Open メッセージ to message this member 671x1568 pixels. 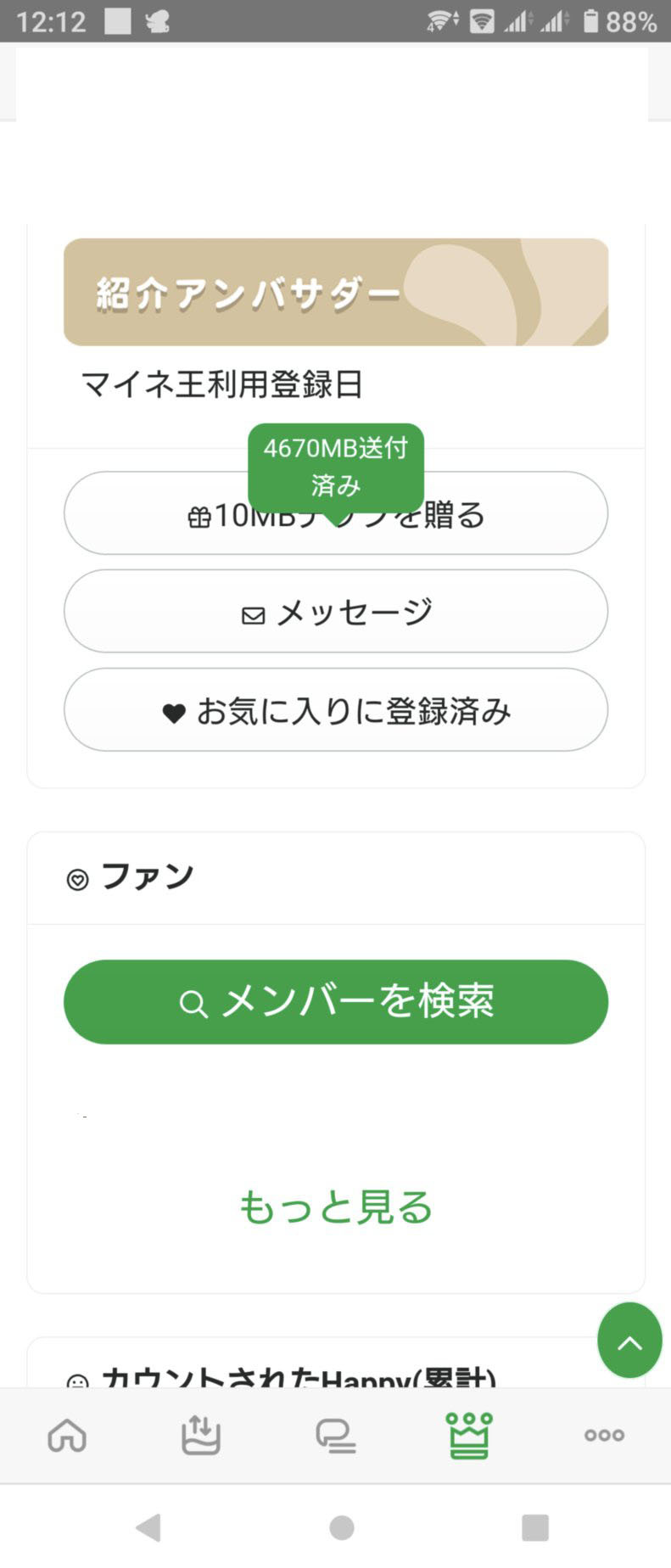pyautogui.click(x=336, y=612)
